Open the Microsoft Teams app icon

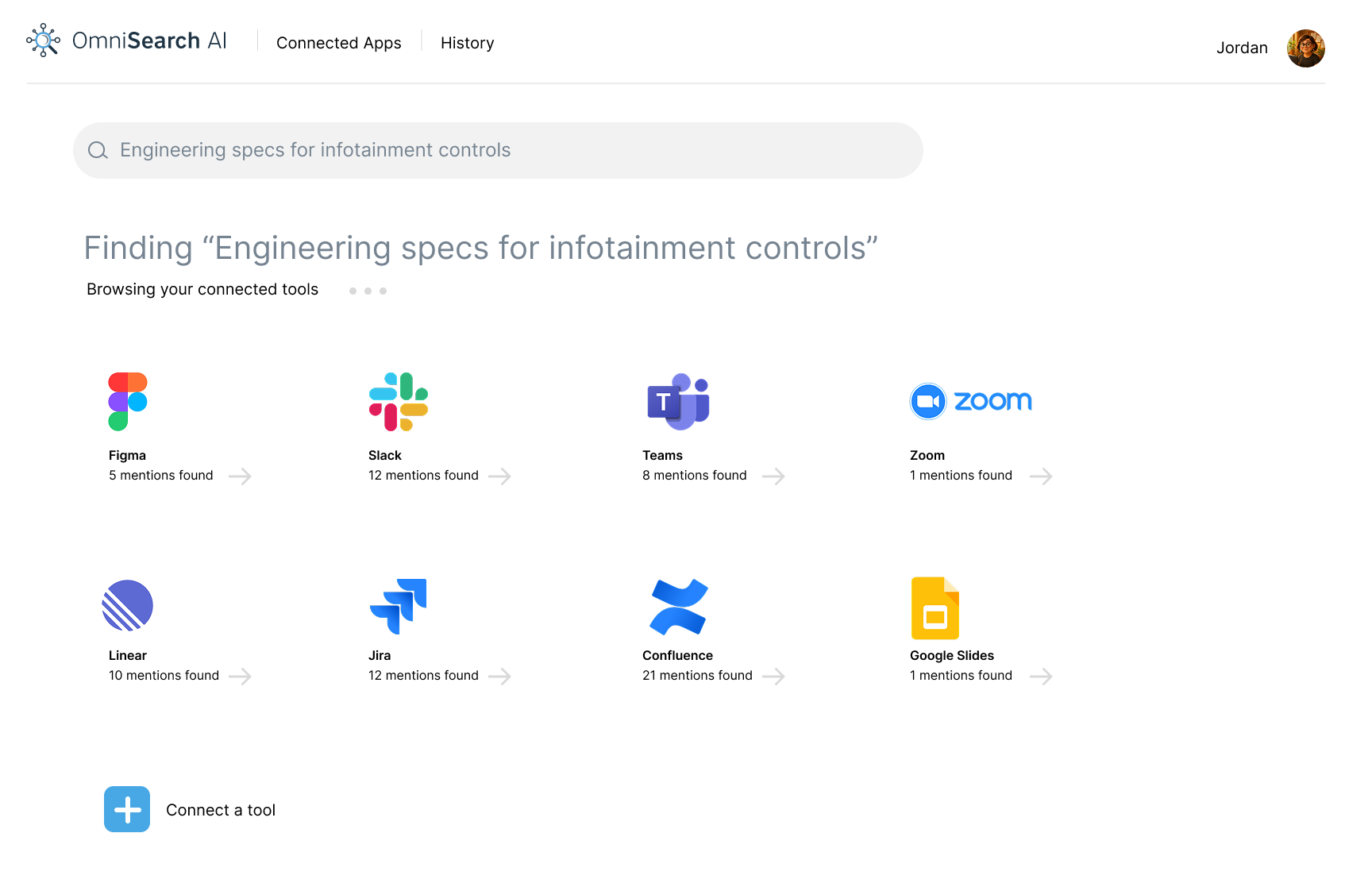tap(678, 402)
